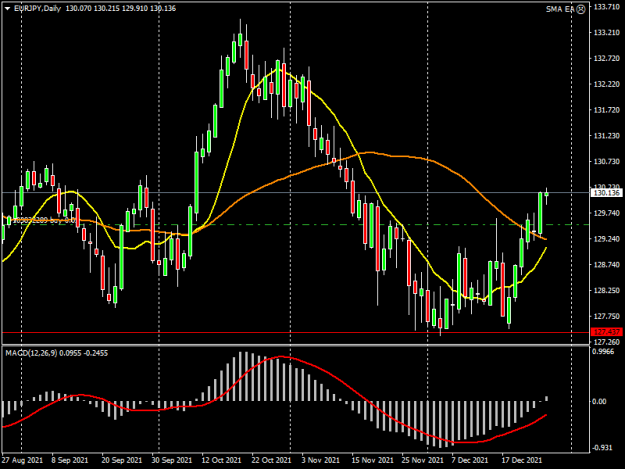The image size is (625, 469).
Task: Click the 22 Oct 2021 date label
Action: (x=271, y=460)
